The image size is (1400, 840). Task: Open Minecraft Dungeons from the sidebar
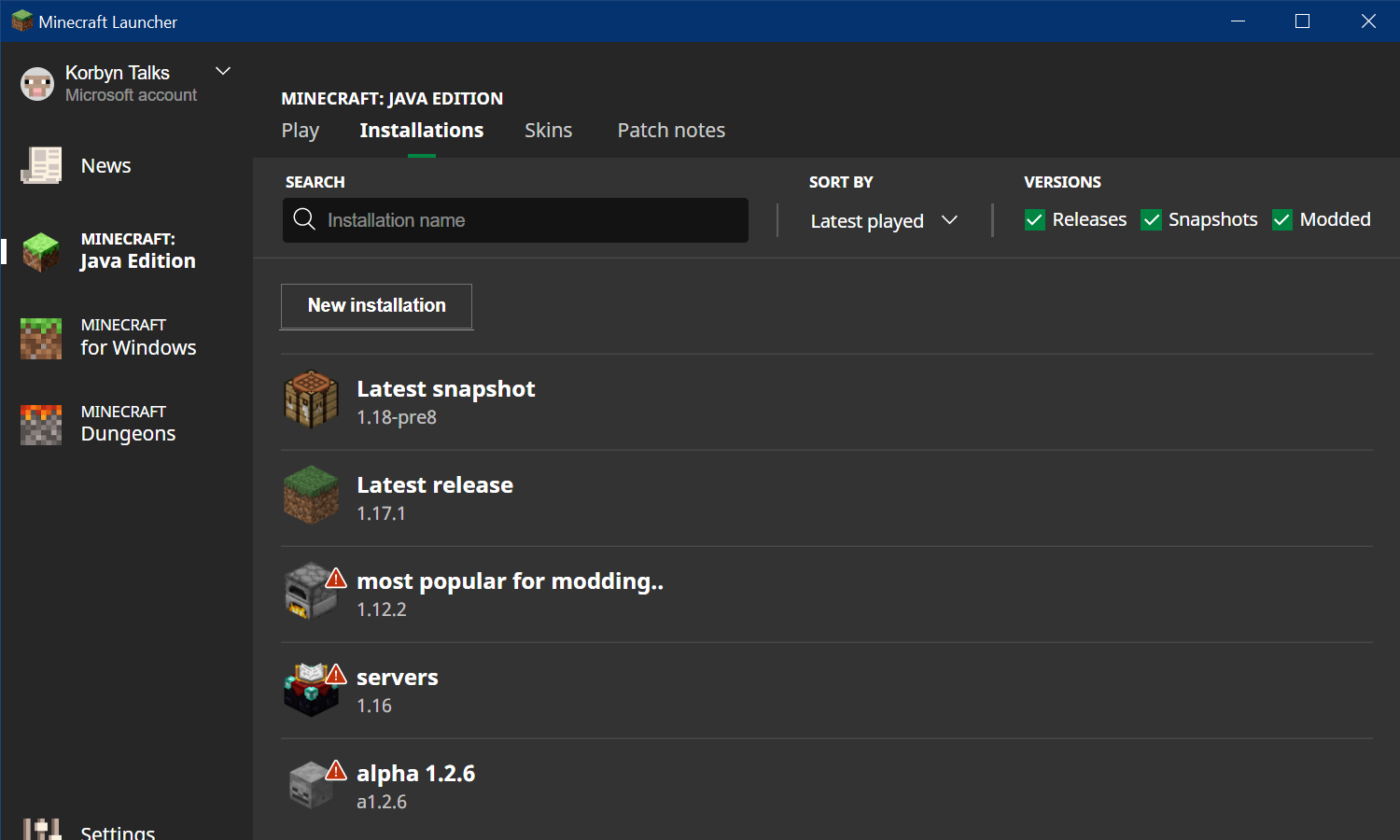pyautogui.click(x=128, y=424)
